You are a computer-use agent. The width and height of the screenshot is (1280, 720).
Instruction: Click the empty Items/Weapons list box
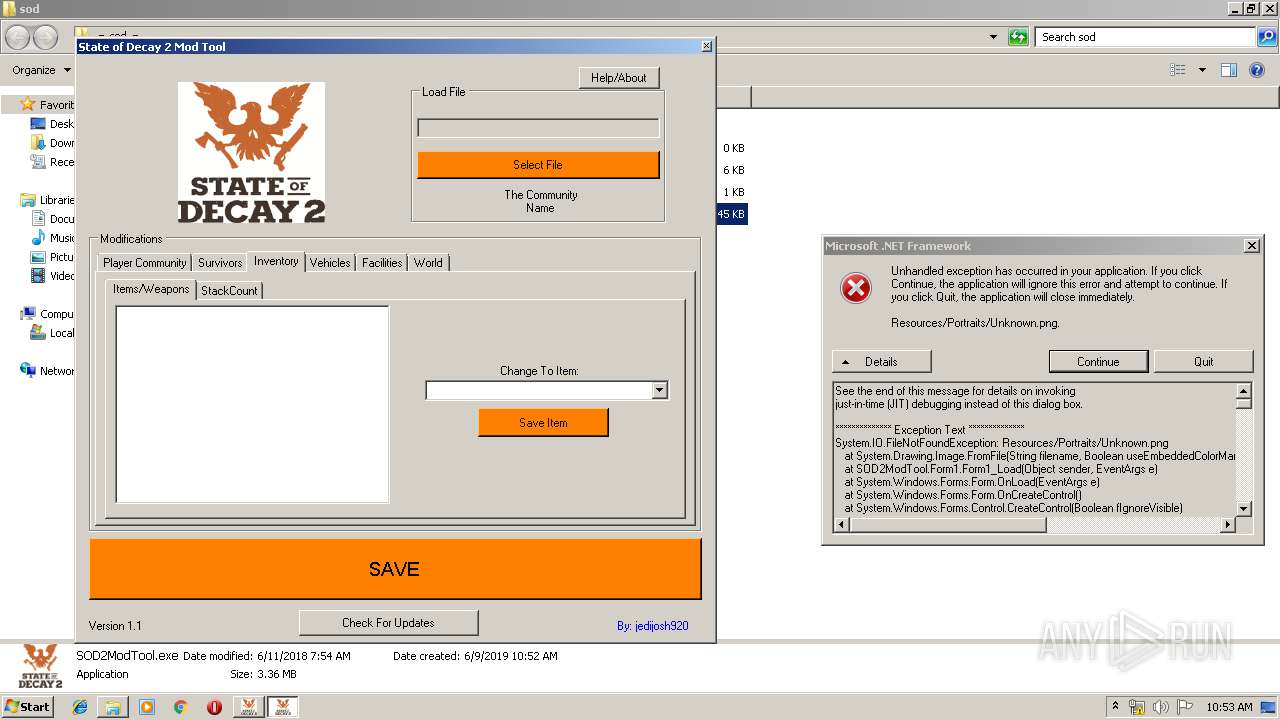(252, 404)
